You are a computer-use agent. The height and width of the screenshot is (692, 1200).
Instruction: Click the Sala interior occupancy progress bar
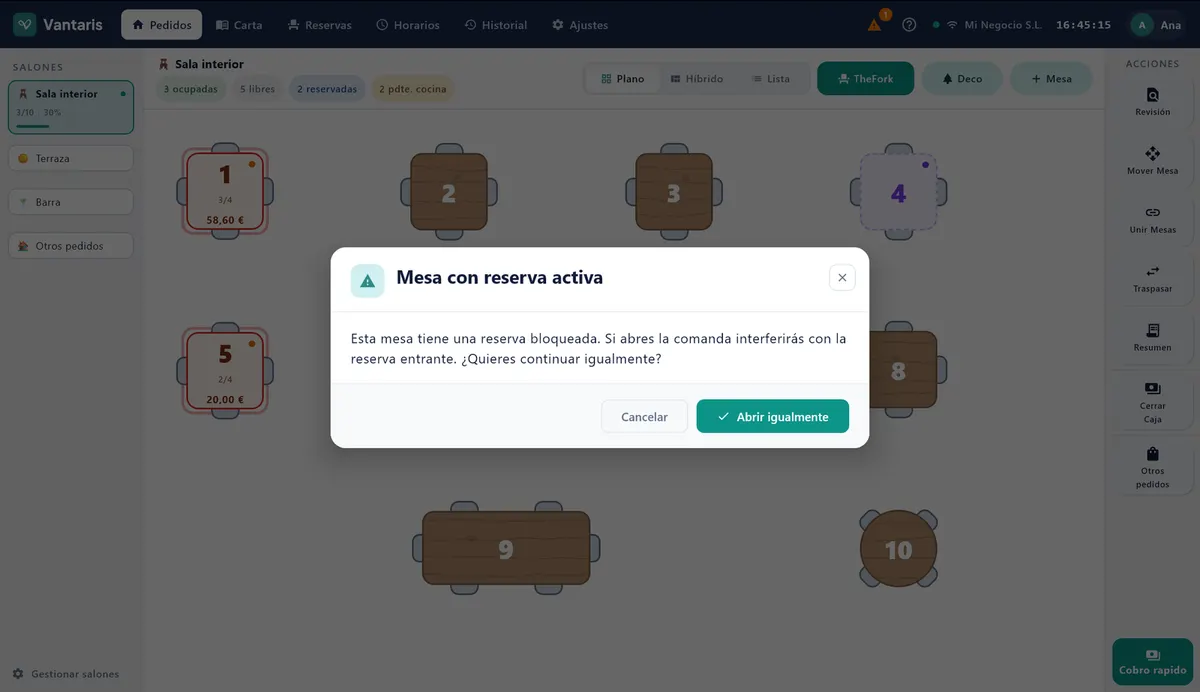tap(70, 126)
